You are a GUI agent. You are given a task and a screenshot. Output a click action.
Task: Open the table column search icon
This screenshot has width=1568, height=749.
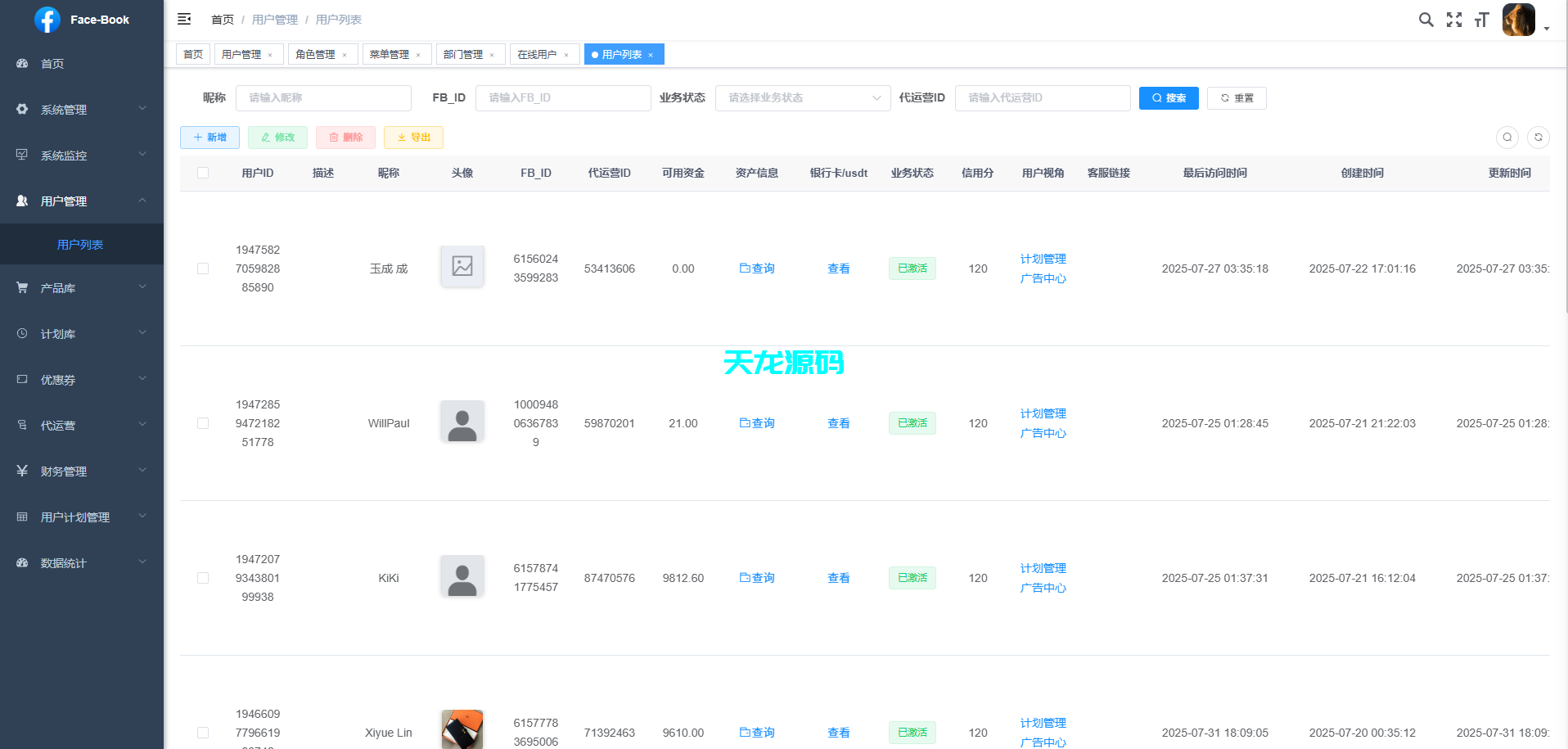pyautogui.click(x=1507, y=137)
